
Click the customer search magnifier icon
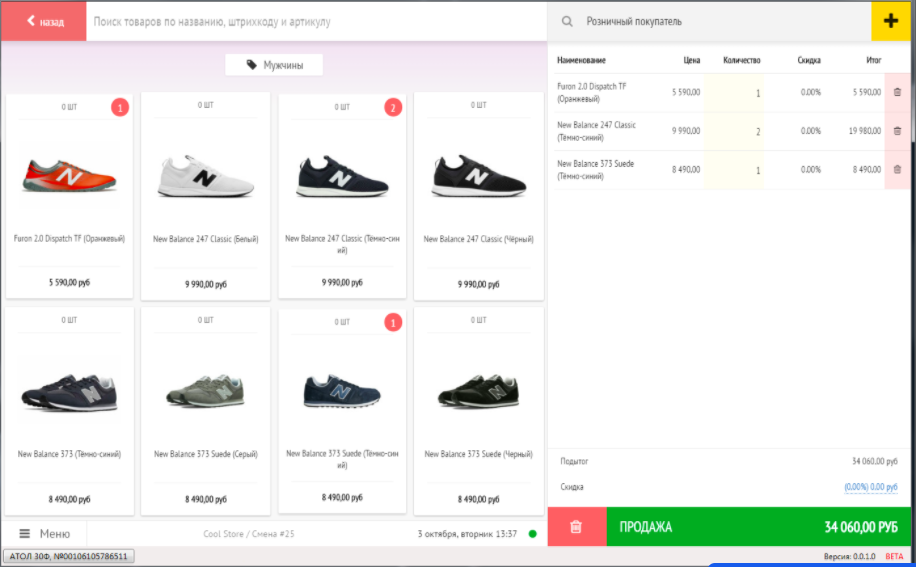click(x=567, y=22)
